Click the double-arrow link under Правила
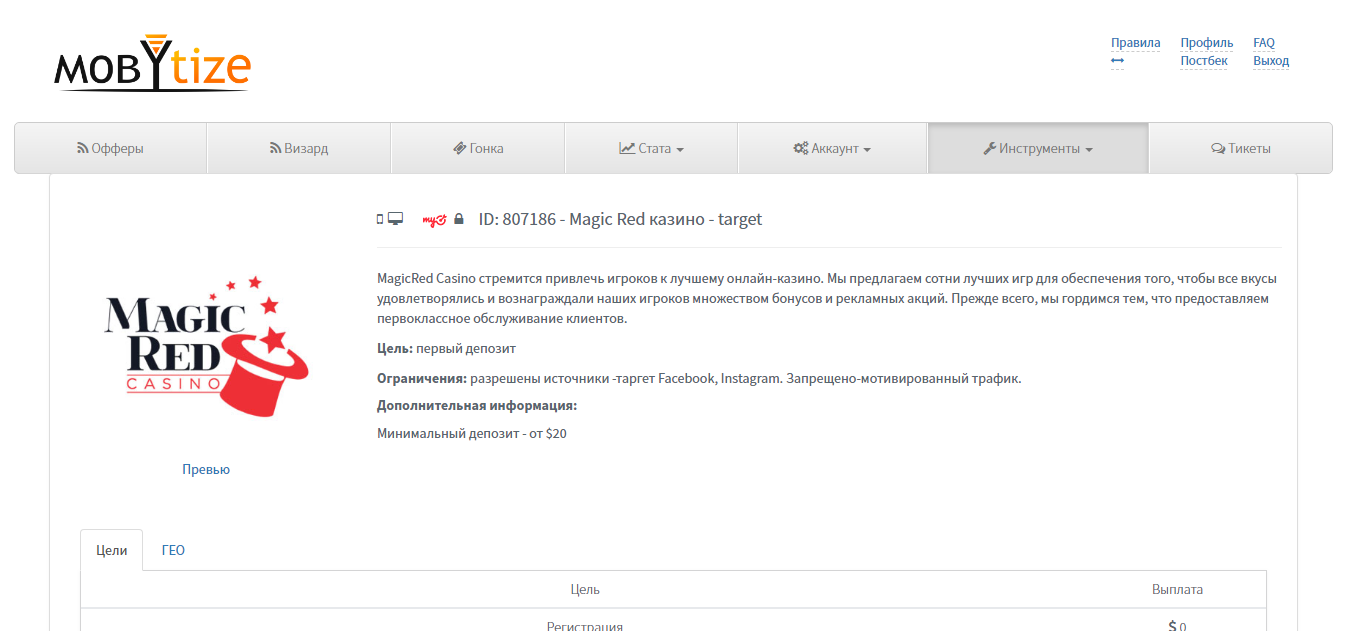 [1117, 61]
